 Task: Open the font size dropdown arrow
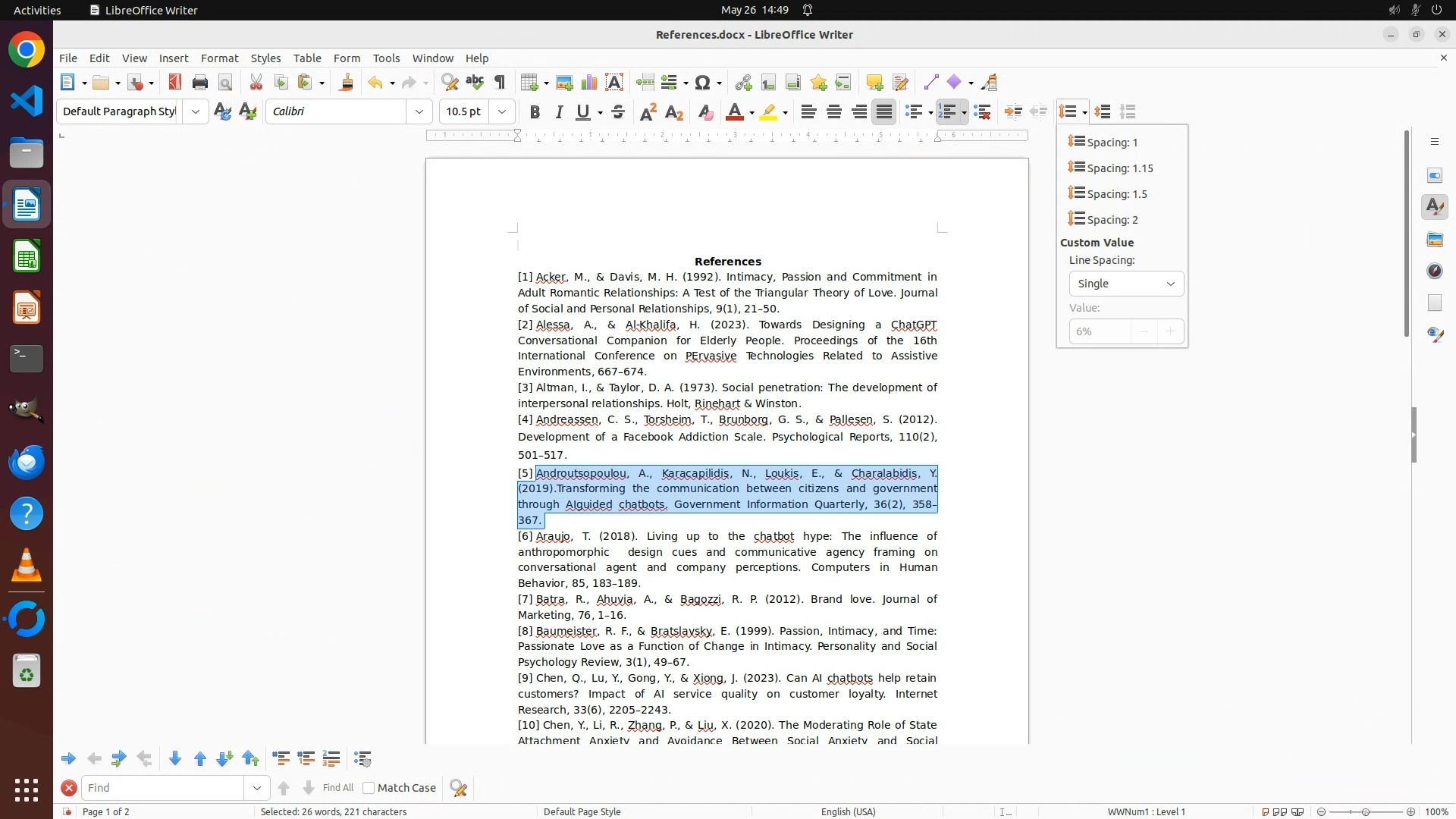tap(502, 112)
